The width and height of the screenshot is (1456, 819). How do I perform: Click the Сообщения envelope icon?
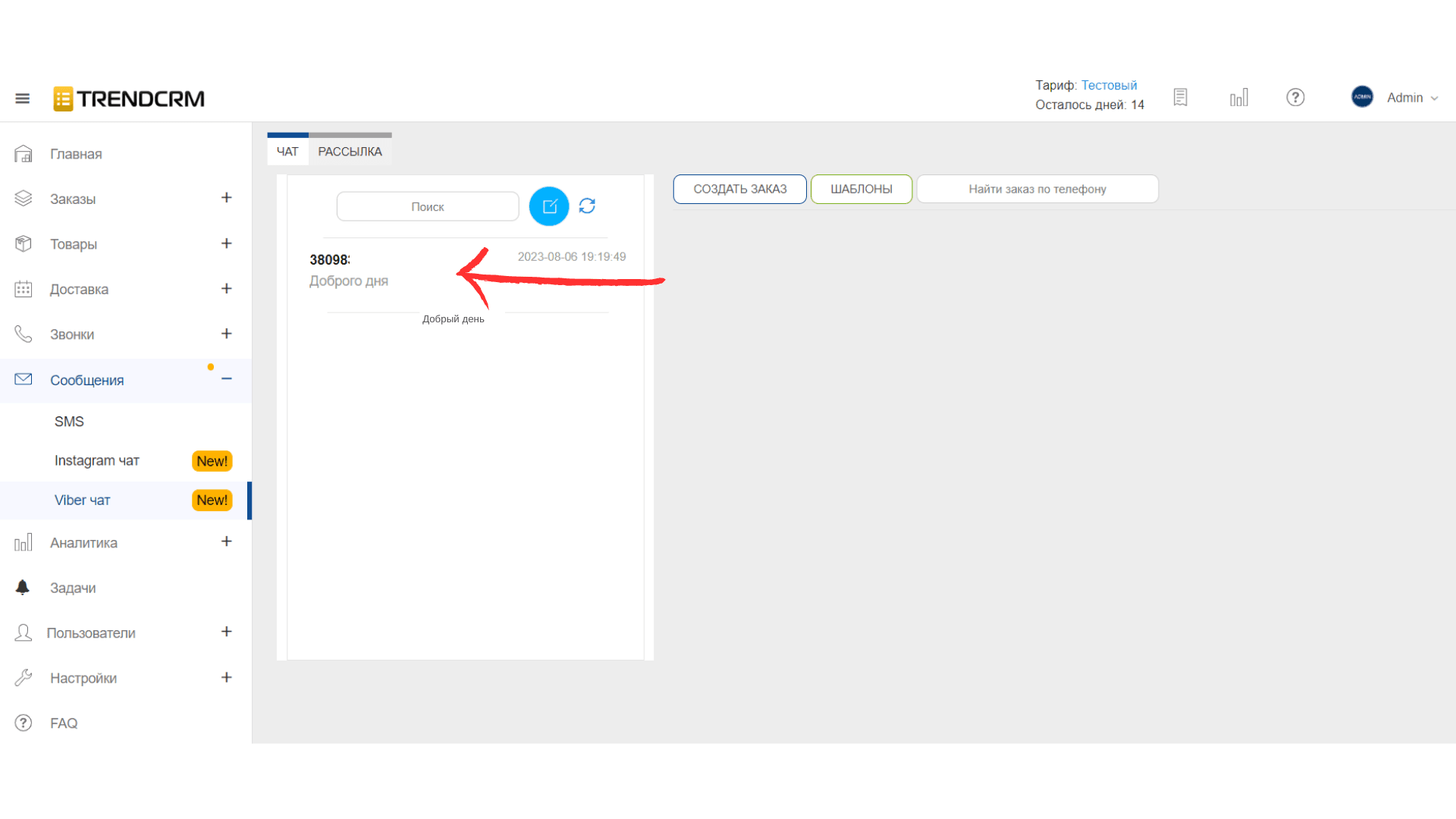pyautogui.click(x=24, y=379)
